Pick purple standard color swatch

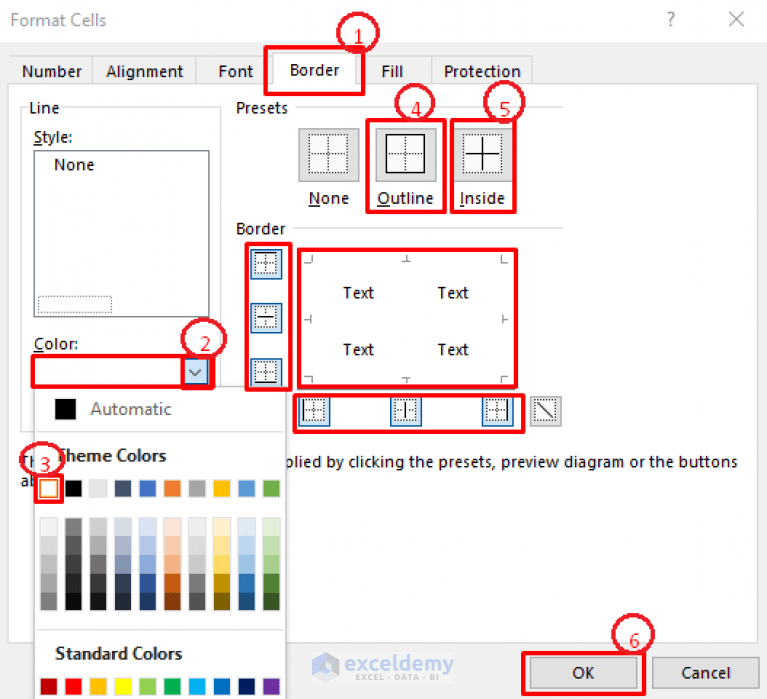[x=271, y=686]
